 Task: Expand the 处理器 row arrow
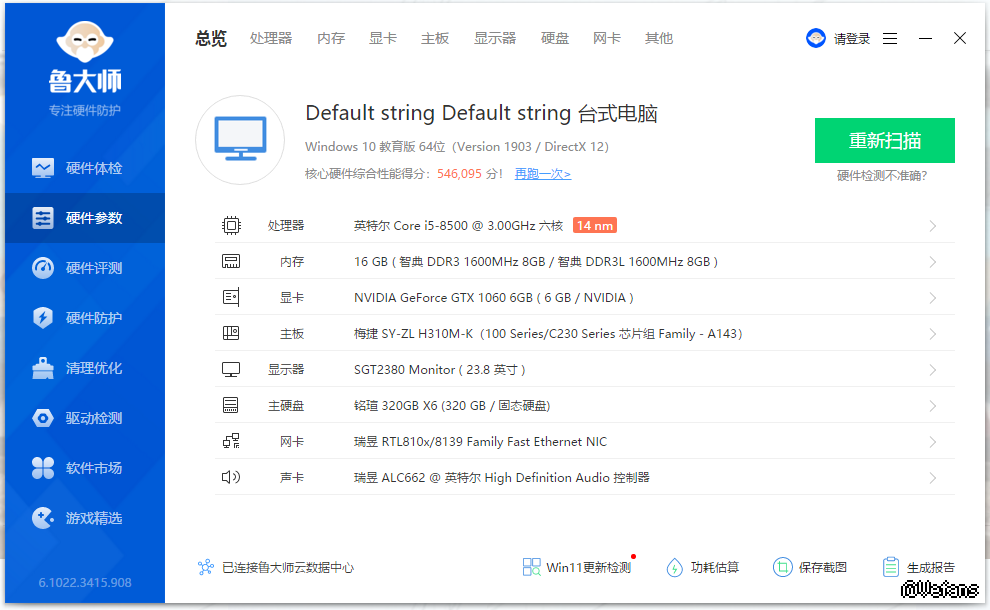[x=932, y=226]
